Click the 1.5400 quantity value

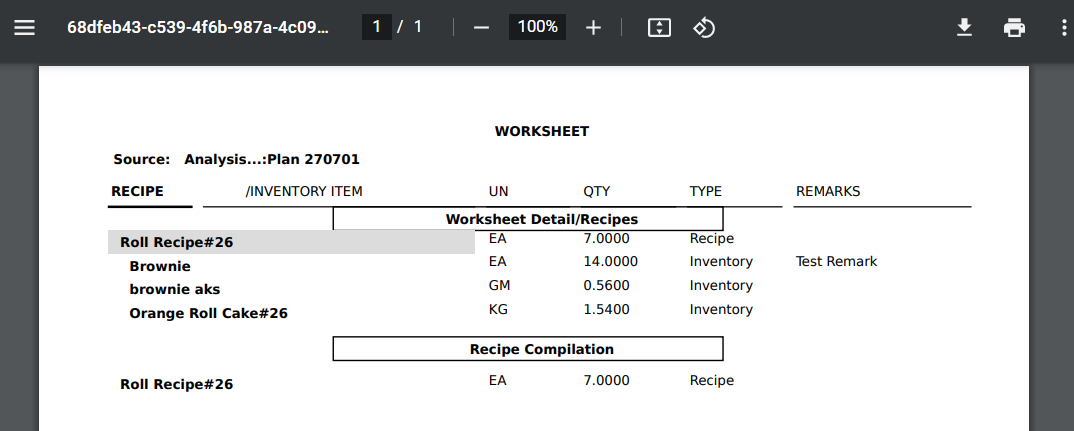tap(606, 309)
